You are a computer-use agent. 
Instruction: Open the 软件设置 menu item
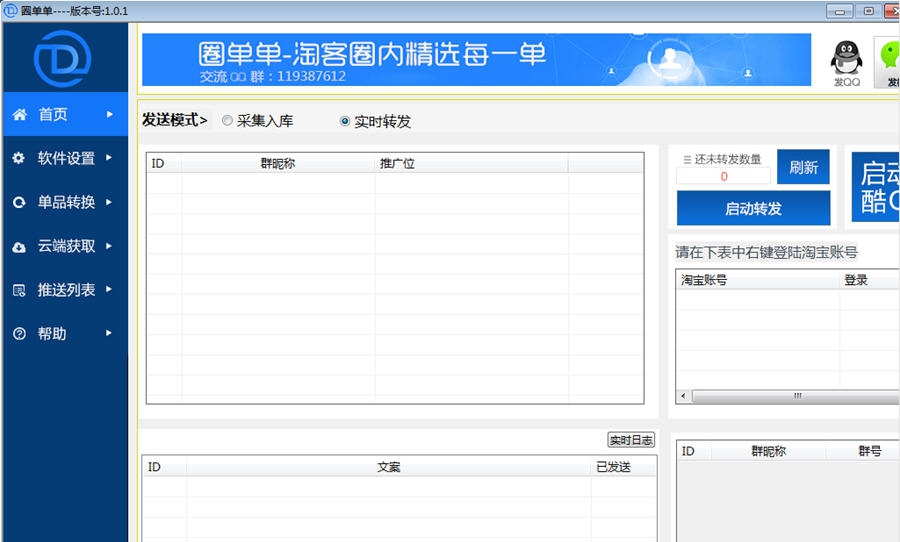click(x=65, y=158)
